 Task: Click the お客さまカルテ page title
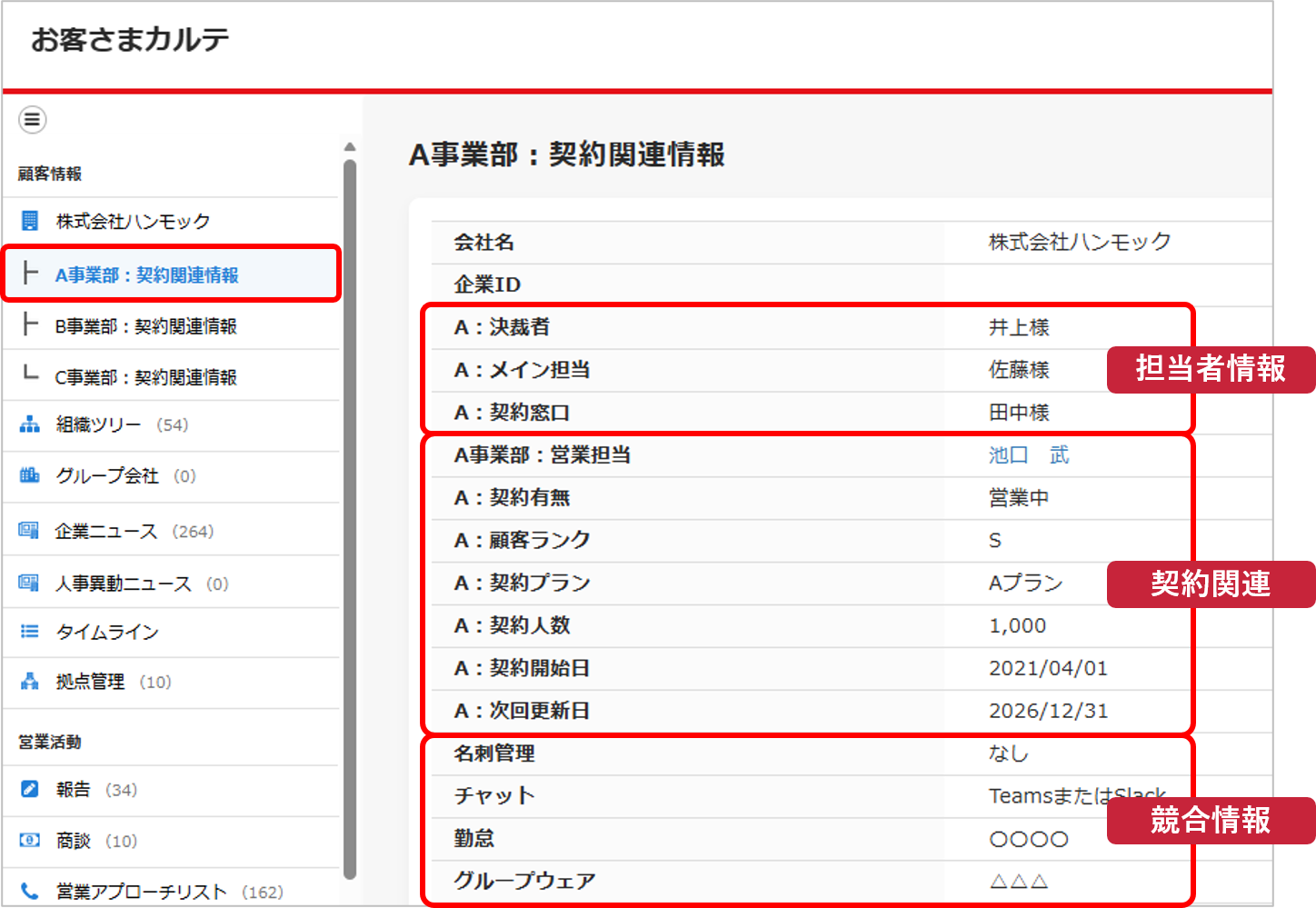[130, 40]
